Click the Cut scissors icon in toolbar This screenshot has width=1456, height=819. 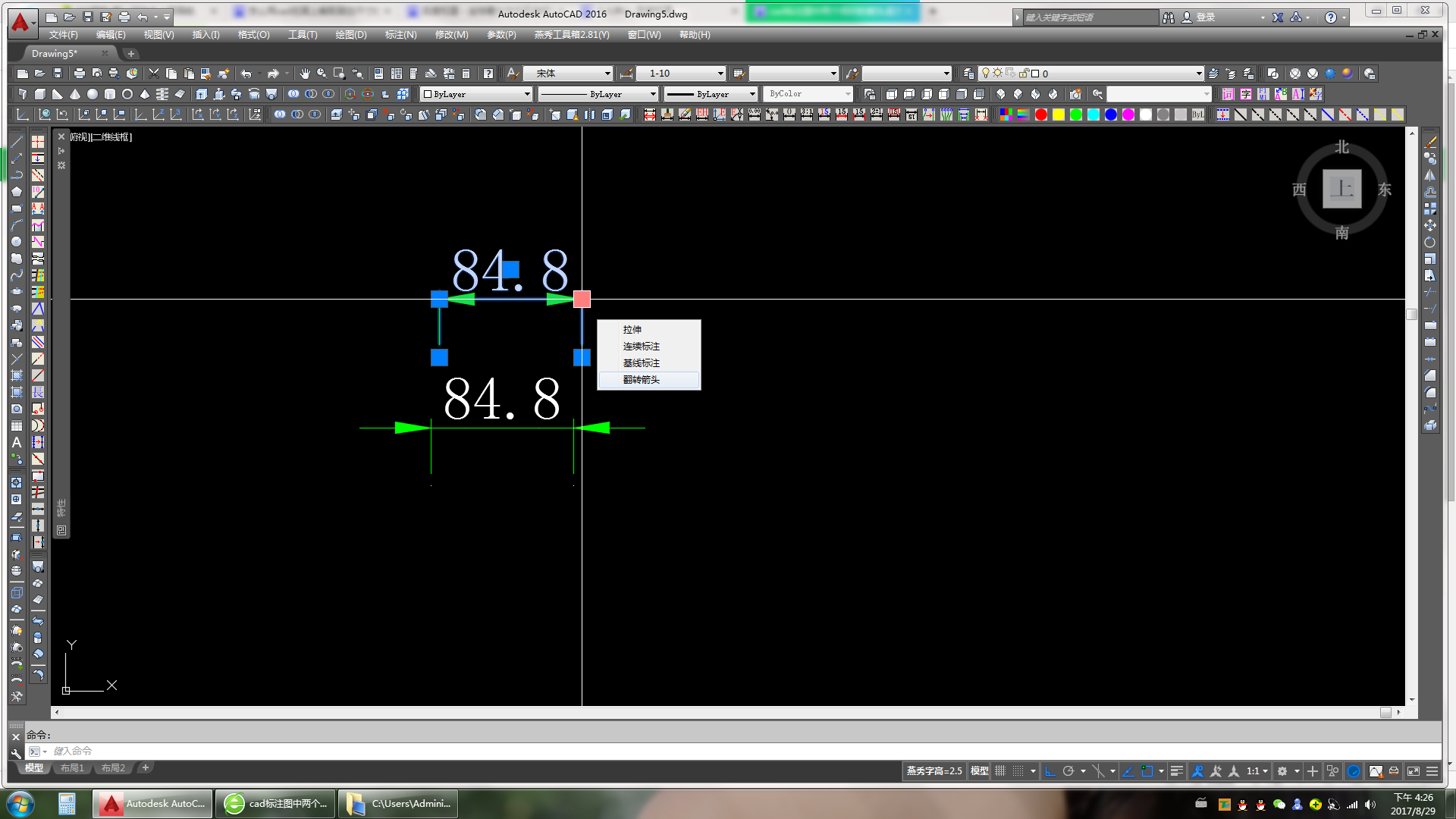[154, 74]
